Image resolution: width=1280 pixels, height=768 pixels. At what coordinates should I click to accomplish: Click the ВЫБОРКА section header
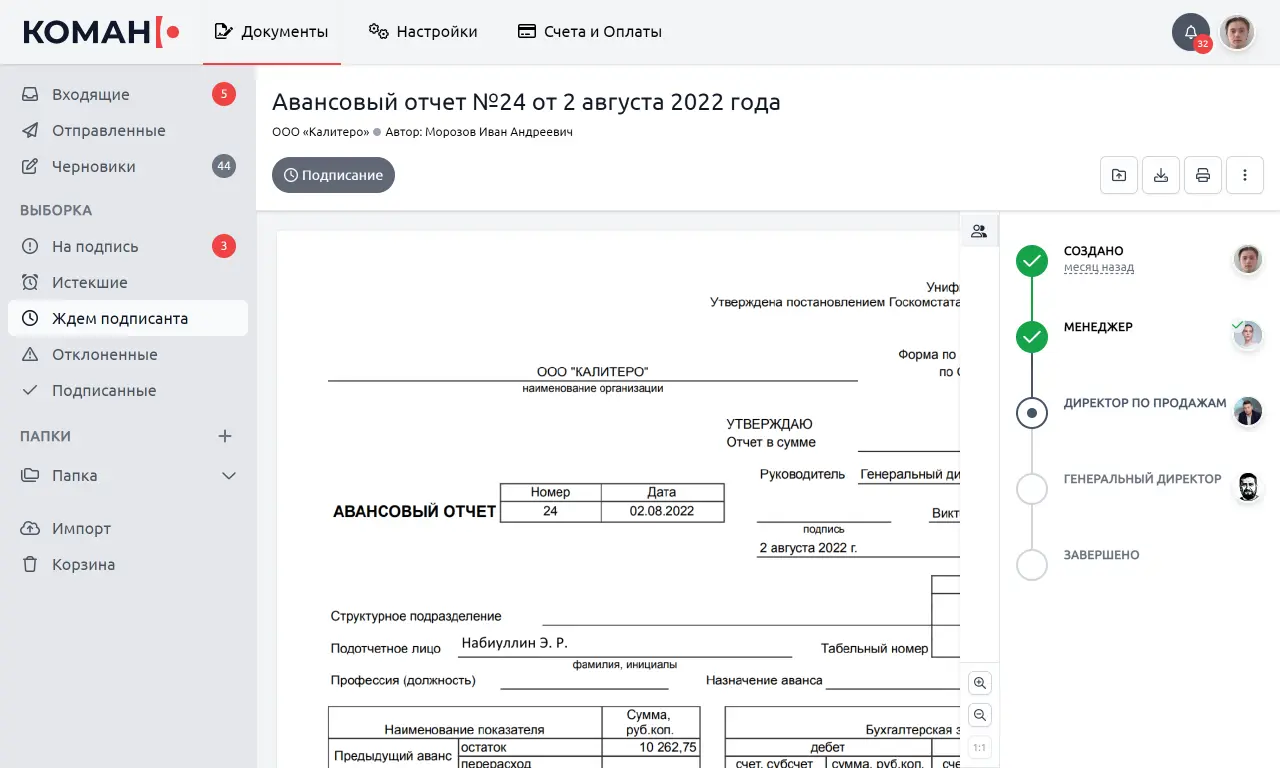click(56, 210)
